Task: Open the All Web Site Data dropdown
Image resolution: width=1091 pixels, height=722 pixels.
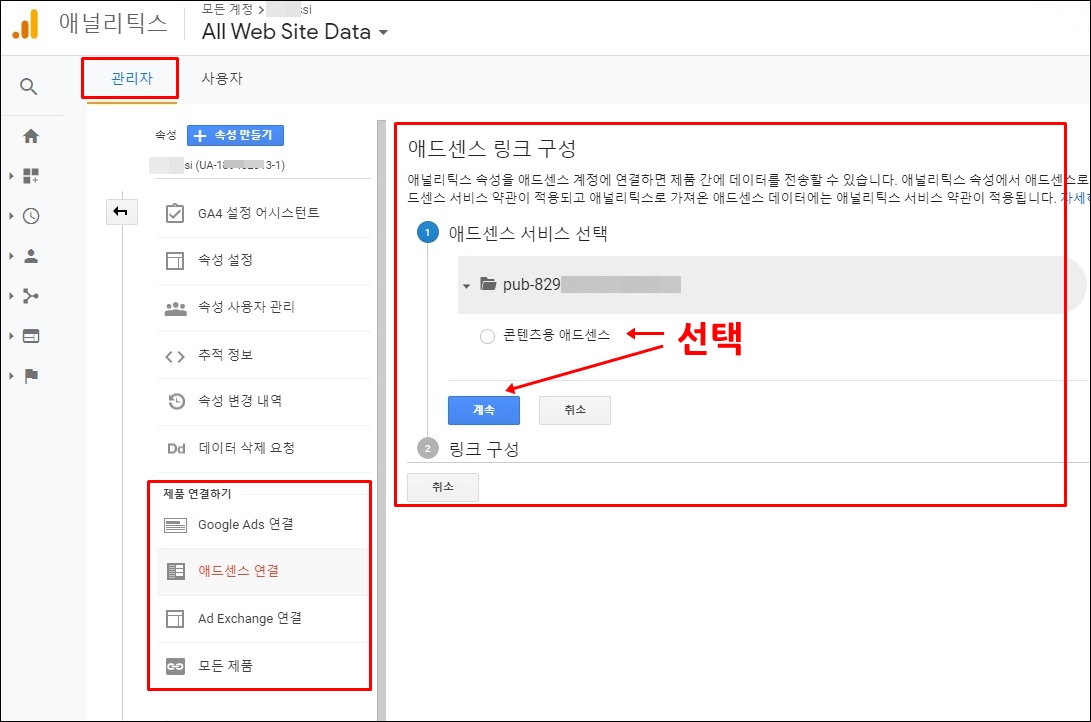Action: coord(295,31)
